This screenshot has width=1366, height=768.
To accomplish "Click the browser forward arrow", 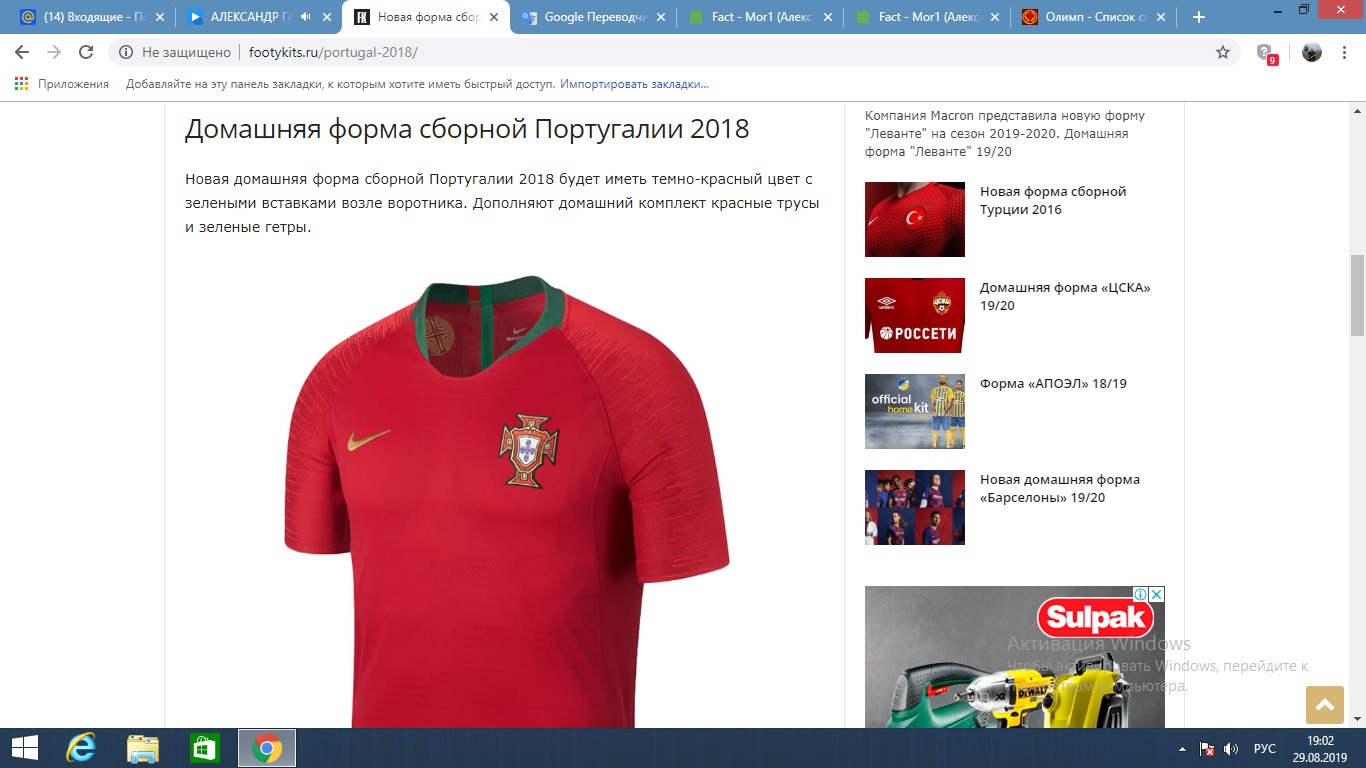I will (x=54, y=52).
